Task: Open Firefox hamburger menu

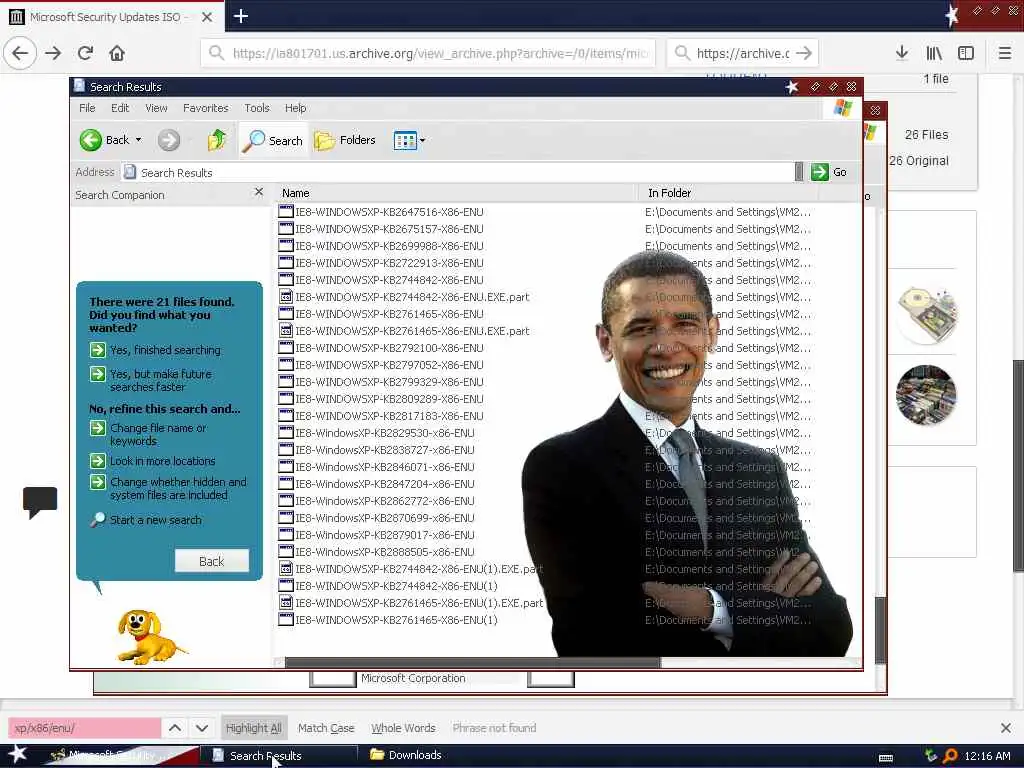Action: pos(1005,53)
